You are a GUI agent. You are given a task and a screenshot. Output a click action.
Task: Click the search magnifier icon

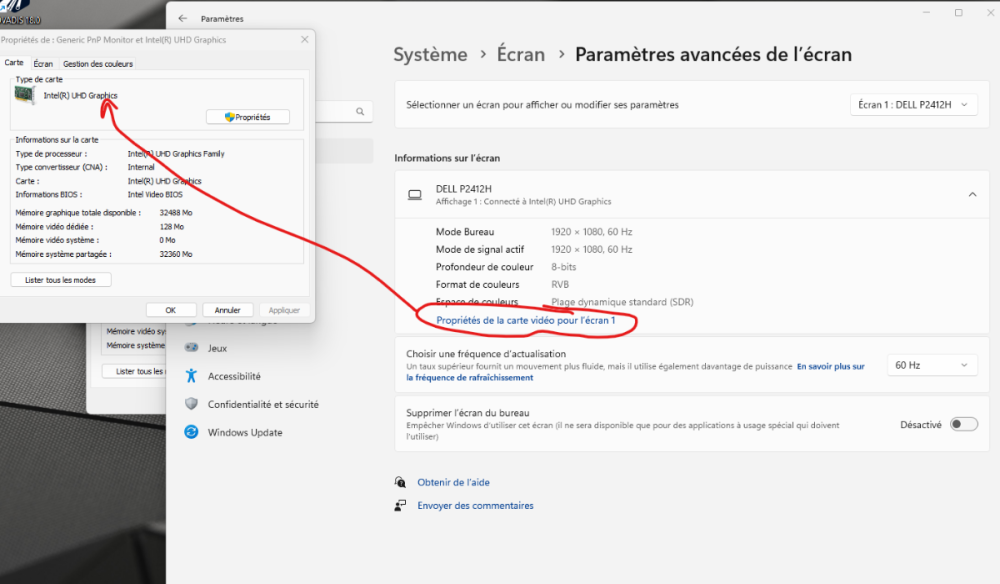point(360,112)
